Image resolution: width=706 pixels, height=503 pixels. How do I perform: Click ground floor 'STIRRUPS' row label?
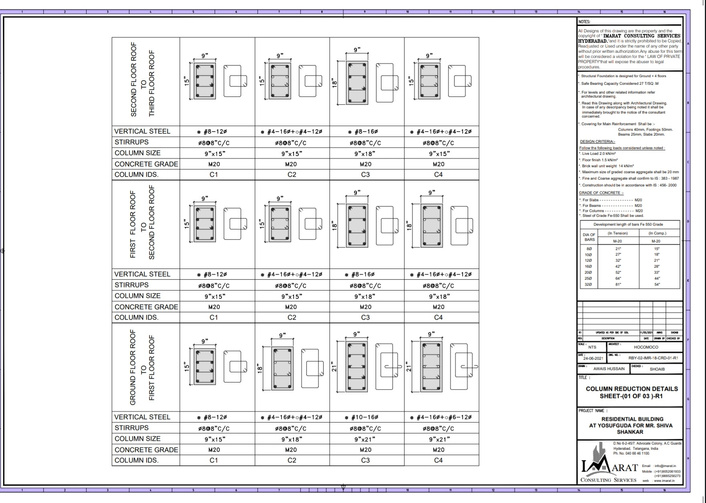pyautogui.click(x=131, y=428)
